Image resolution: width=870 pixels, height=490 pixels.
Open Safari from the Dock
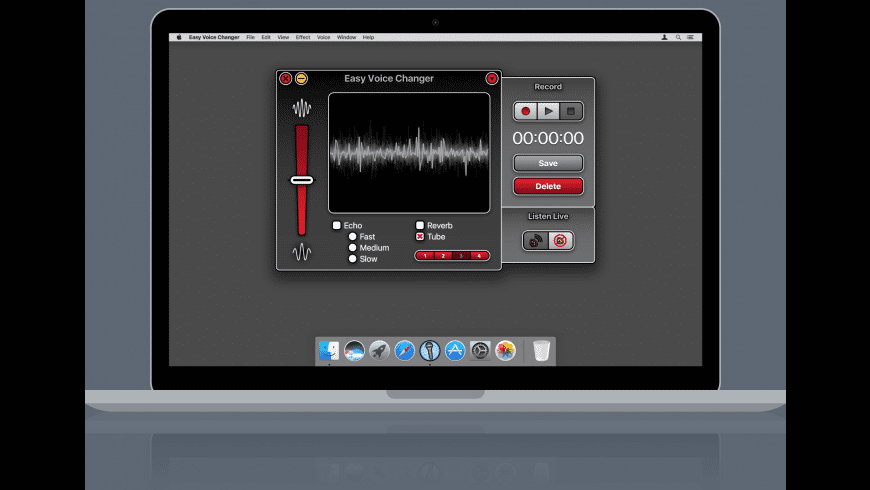point(404,351)
